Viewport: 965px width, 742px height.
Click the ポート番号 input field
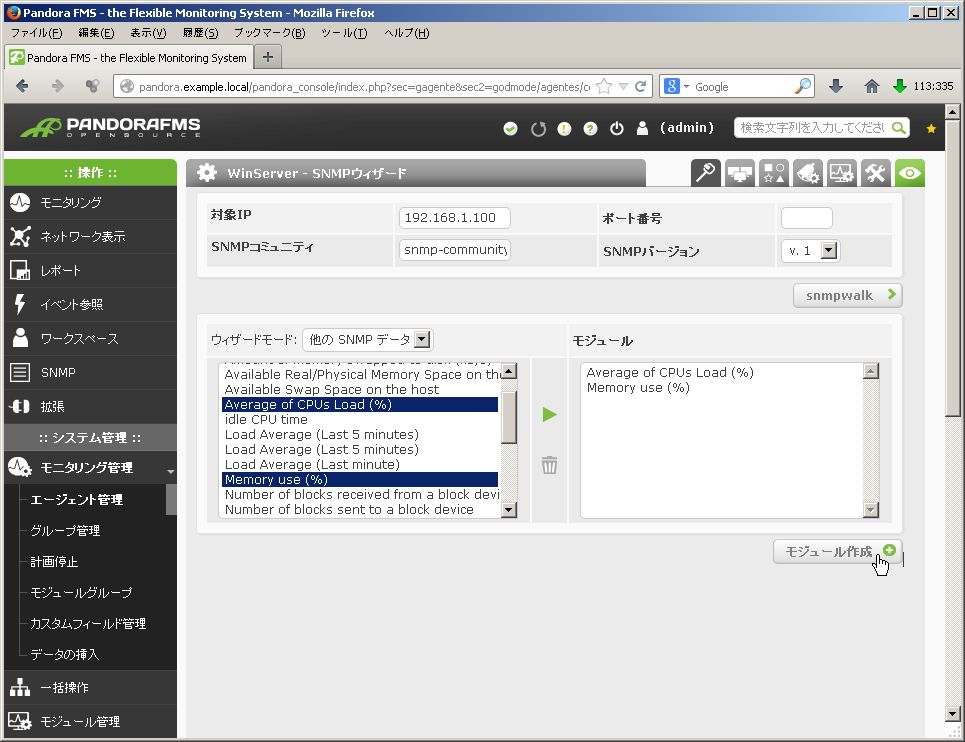pyautogui.click(x=806, y=218)
